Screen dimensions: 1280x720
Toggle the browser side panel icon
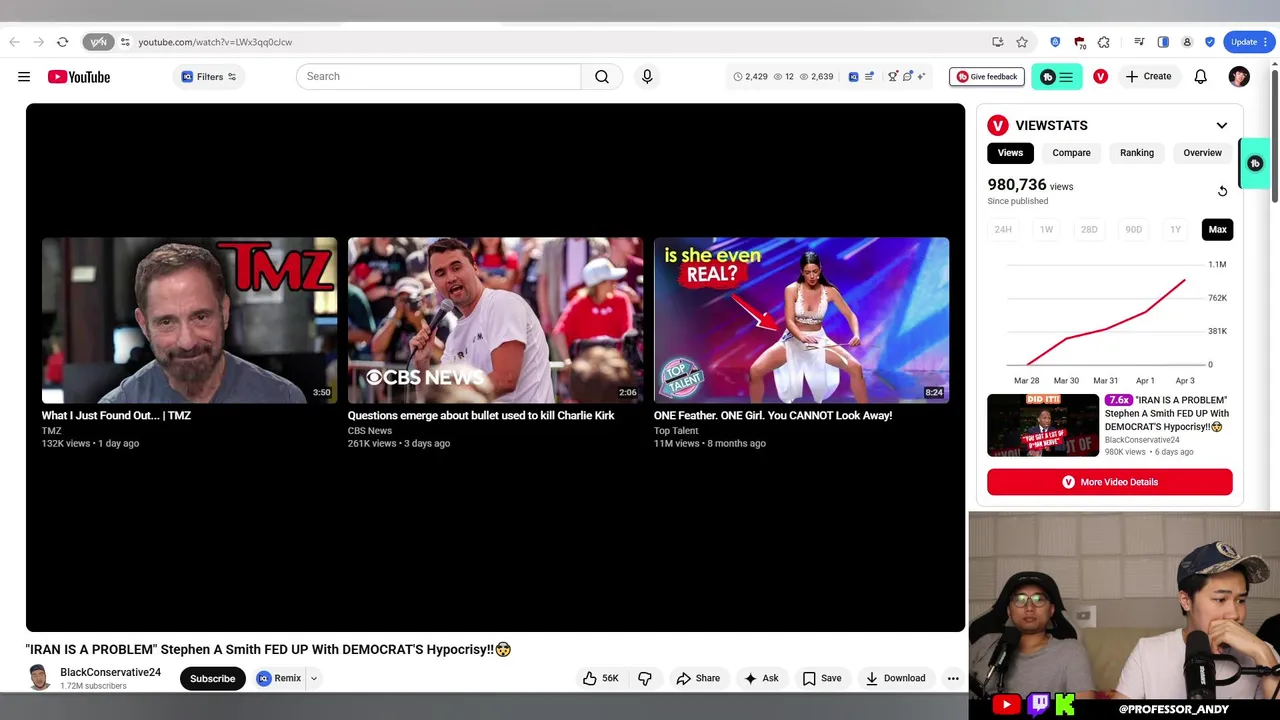1163,42
